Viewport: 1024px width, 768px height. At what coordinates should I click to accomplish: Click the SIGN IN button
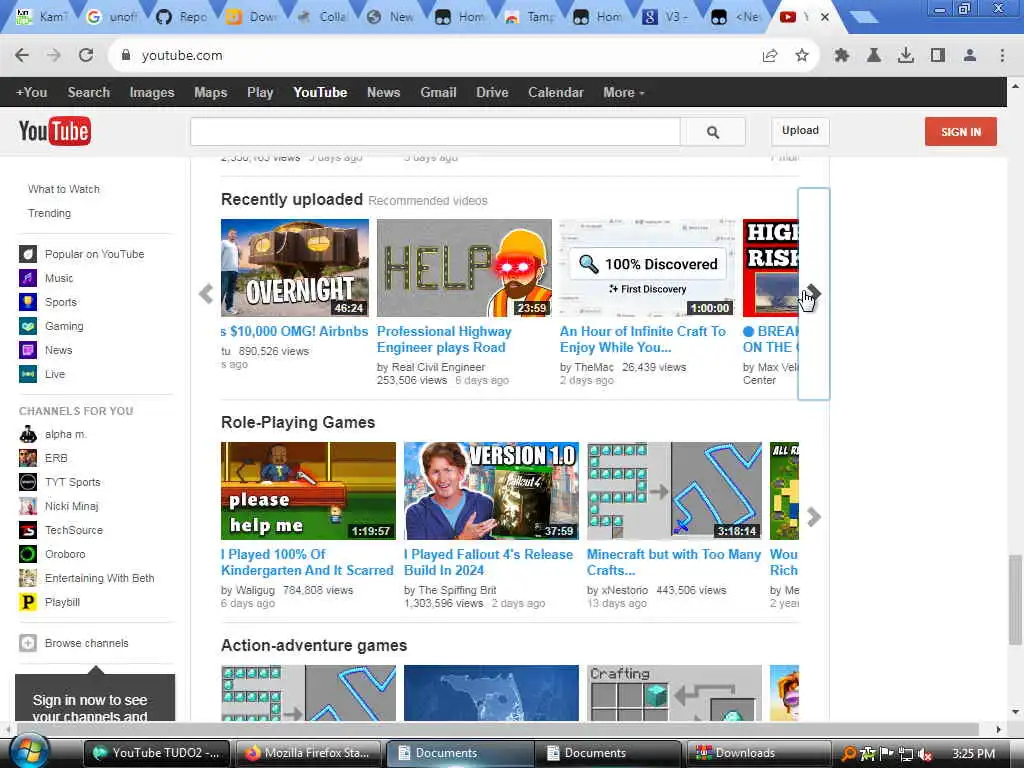961,132
